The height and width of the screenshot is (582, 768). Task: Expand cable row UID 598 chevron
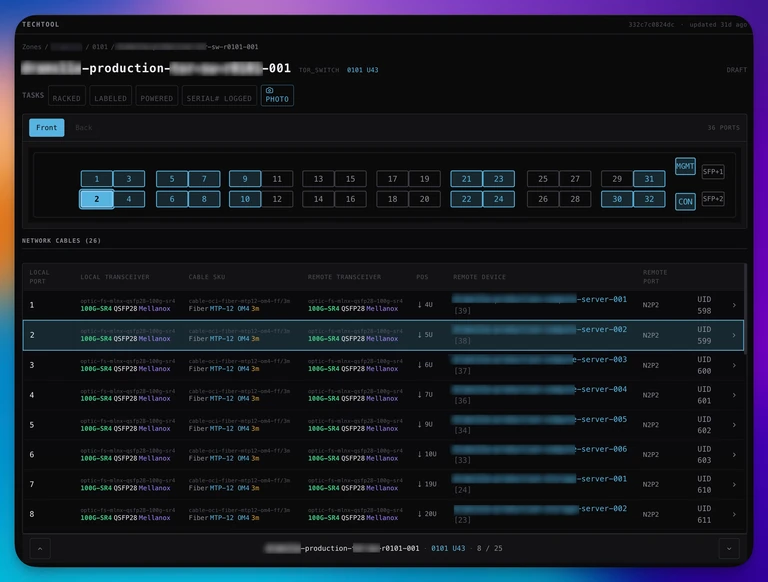[x=734, y=305]
